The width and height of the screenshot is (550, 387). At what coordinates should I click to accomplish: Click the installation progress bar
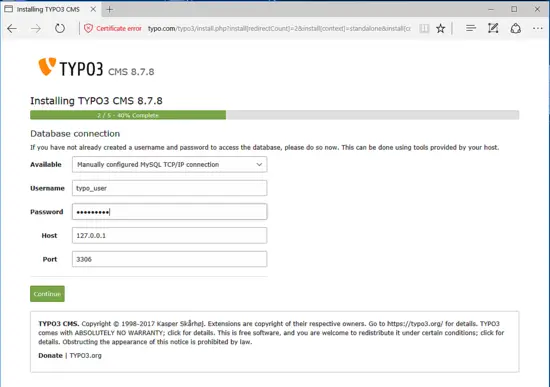coord(274,115)
